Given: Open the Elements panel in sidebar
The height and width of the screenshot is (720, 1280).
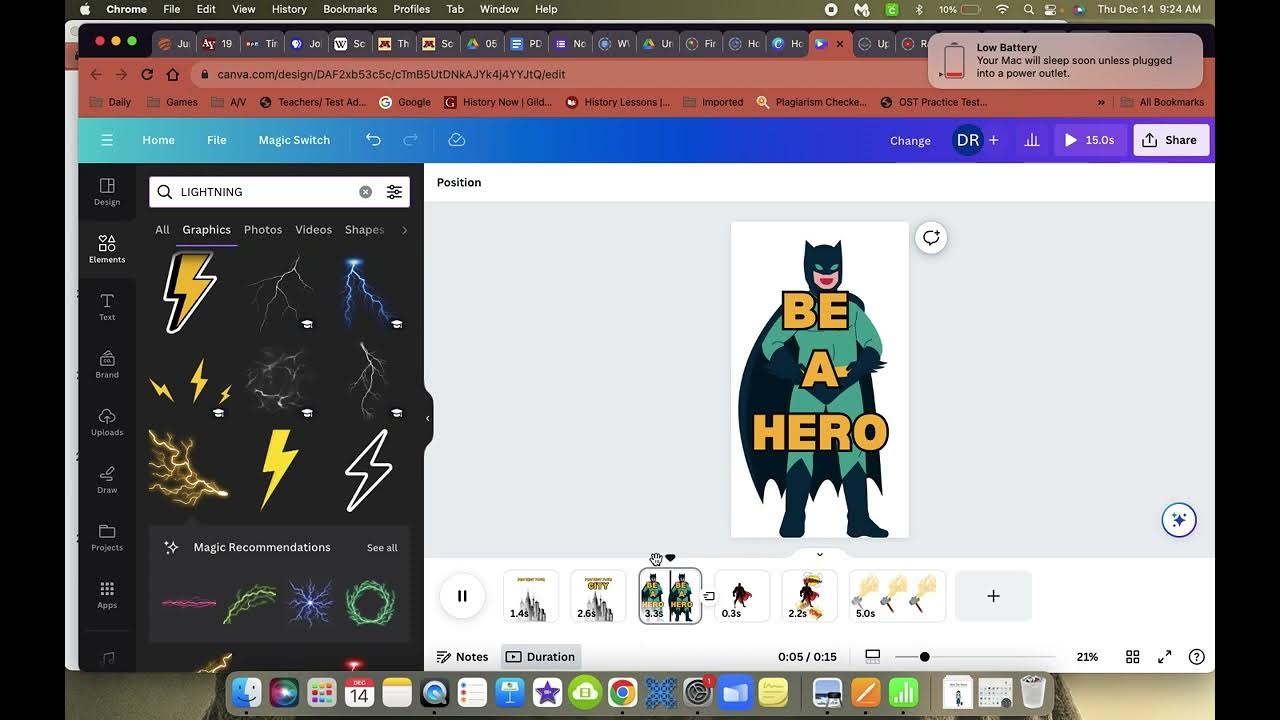Looking at the screenshot, I should (107, 249).
